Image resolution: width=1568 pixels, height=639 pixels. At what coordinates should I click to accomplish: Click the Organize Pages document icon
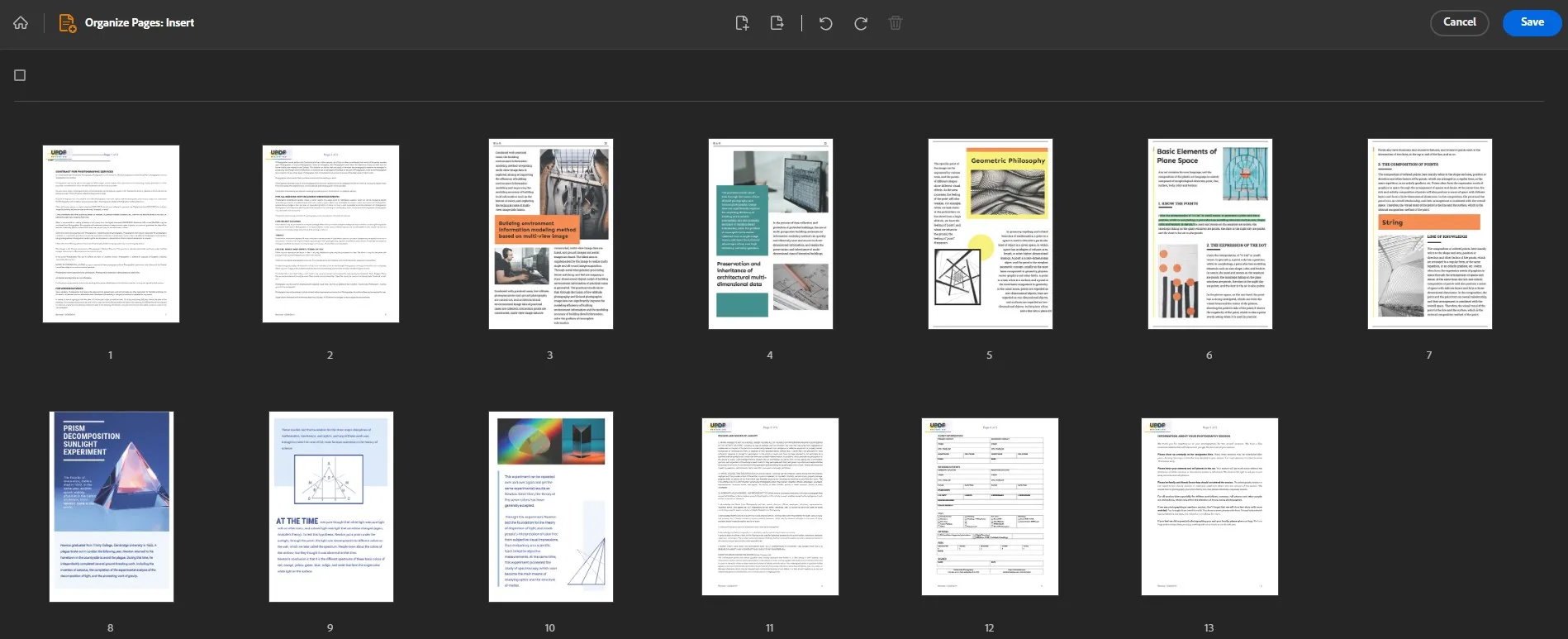tap(67, 23)
